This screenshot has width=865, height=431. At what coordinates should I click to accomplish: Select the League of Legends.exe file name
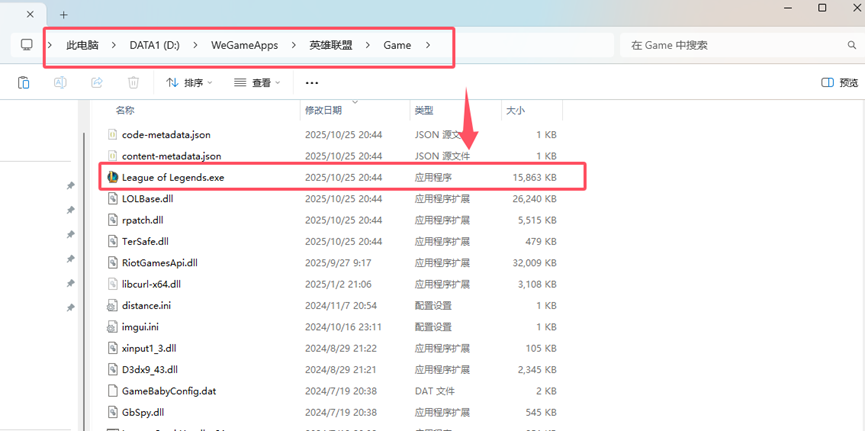173,177
